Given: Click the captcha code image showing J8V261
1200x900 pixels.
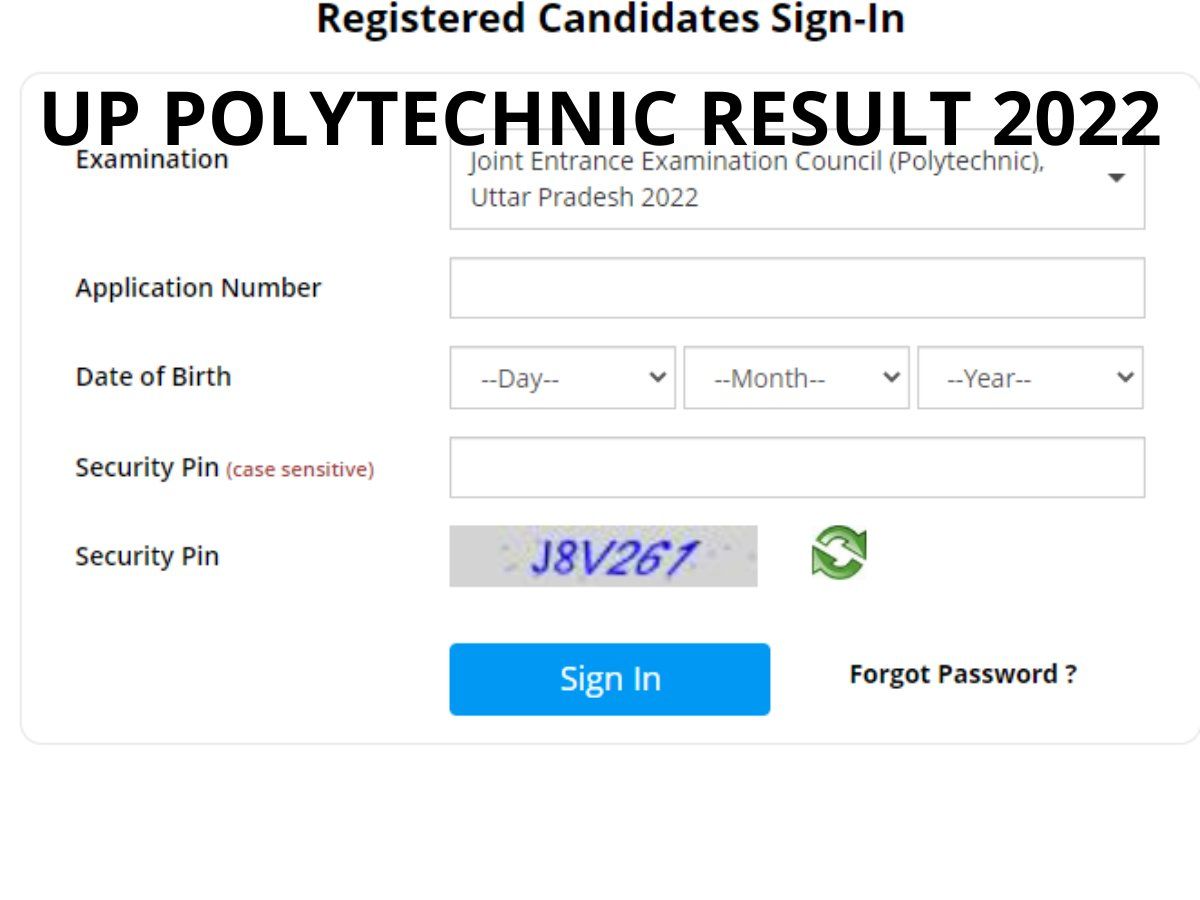Looking at the screenshot, I should click(602, 556).
